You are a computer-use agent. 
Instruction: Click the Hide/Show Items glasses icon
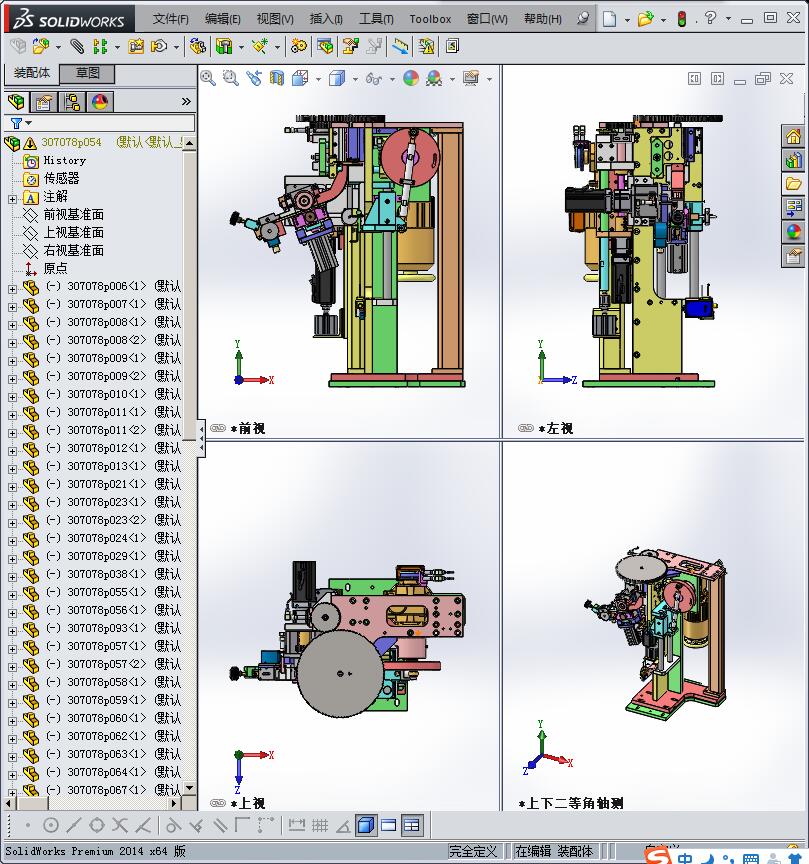pyautogui.click(x=374, y=79)
